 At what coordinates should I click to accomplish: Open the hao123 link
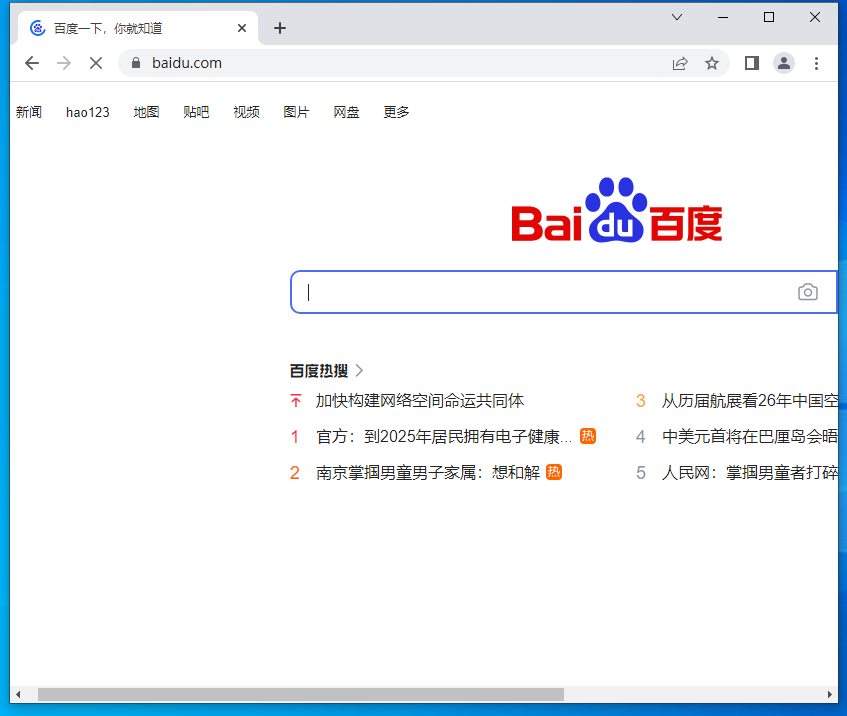(88, 112)
